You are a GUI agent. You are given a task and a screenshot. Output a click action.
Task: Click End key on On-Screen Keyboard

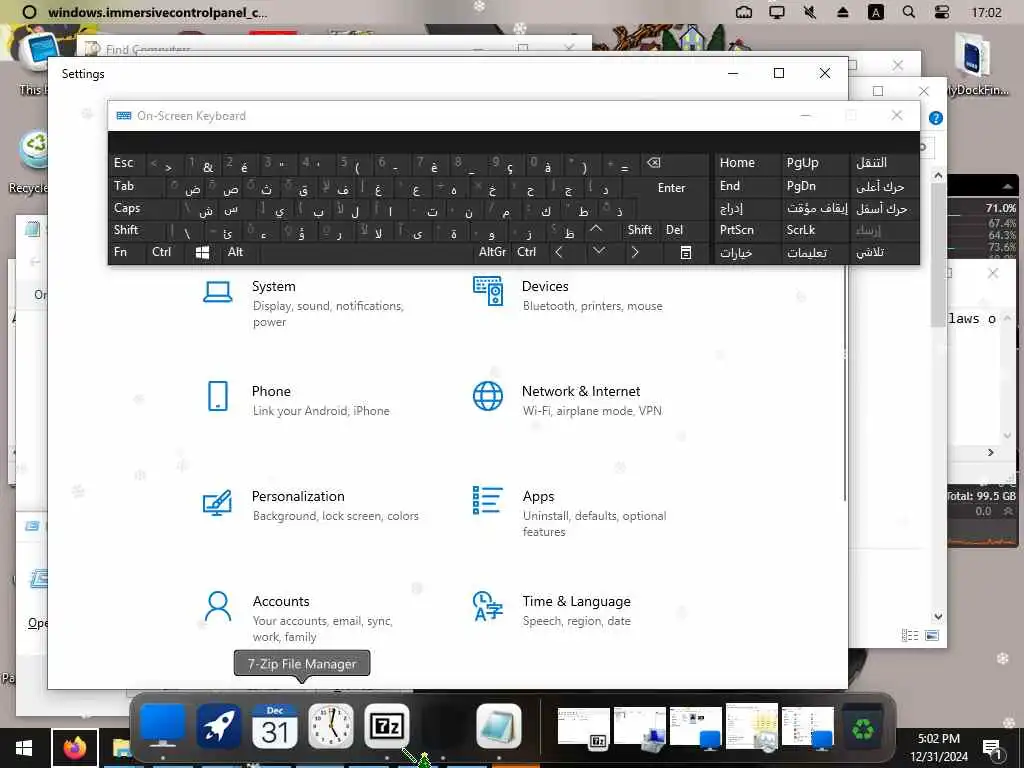coord(746,187)
